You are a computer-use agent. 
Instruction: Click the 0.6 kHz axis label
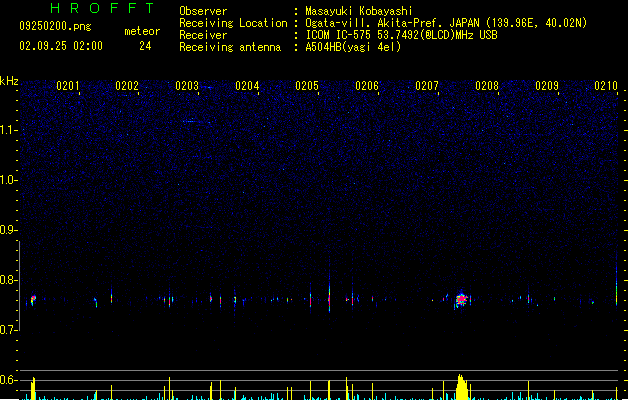8,380
